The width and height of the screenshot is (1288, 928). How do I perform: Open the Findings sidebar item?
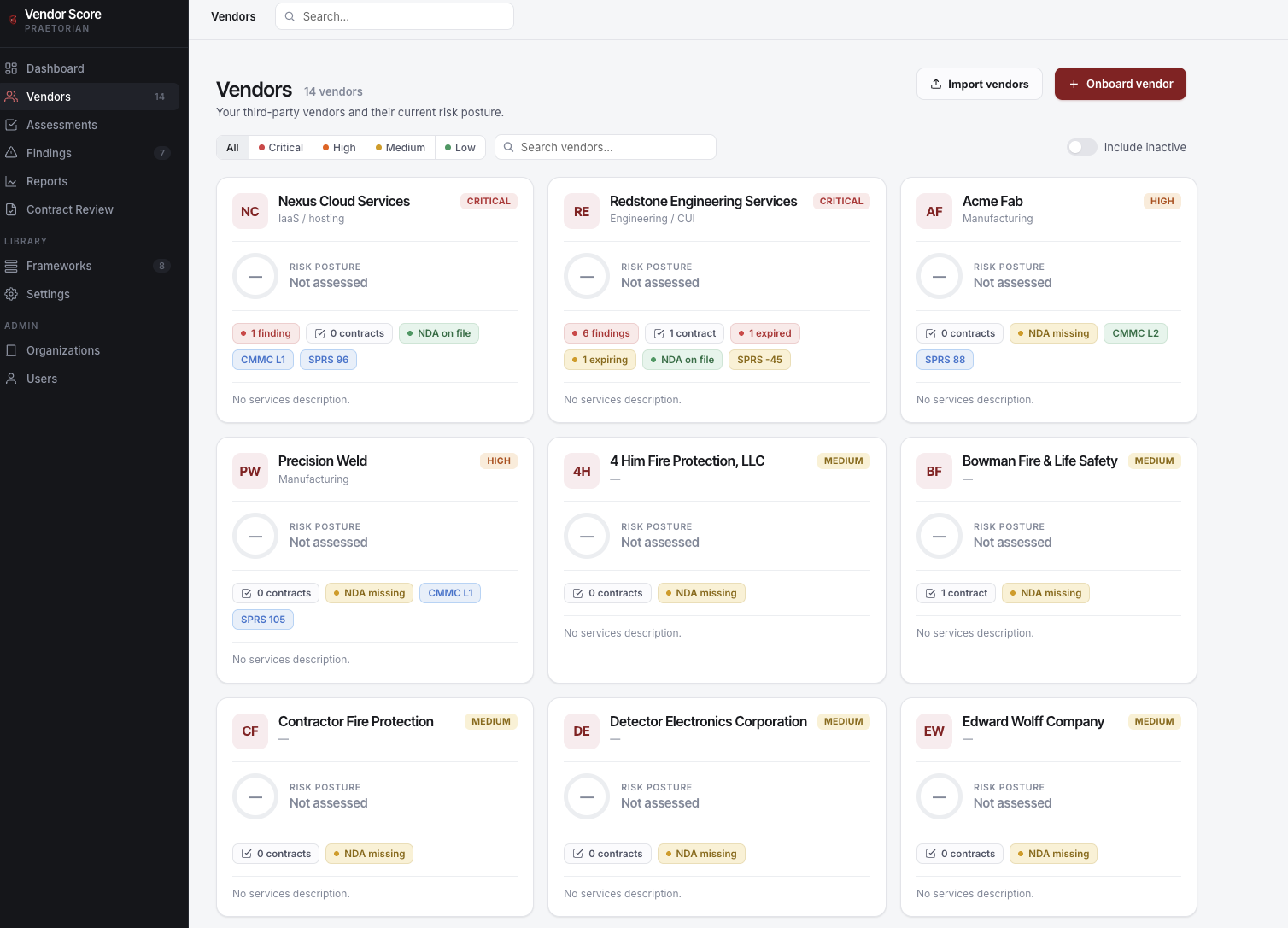[x=90, y=153]
